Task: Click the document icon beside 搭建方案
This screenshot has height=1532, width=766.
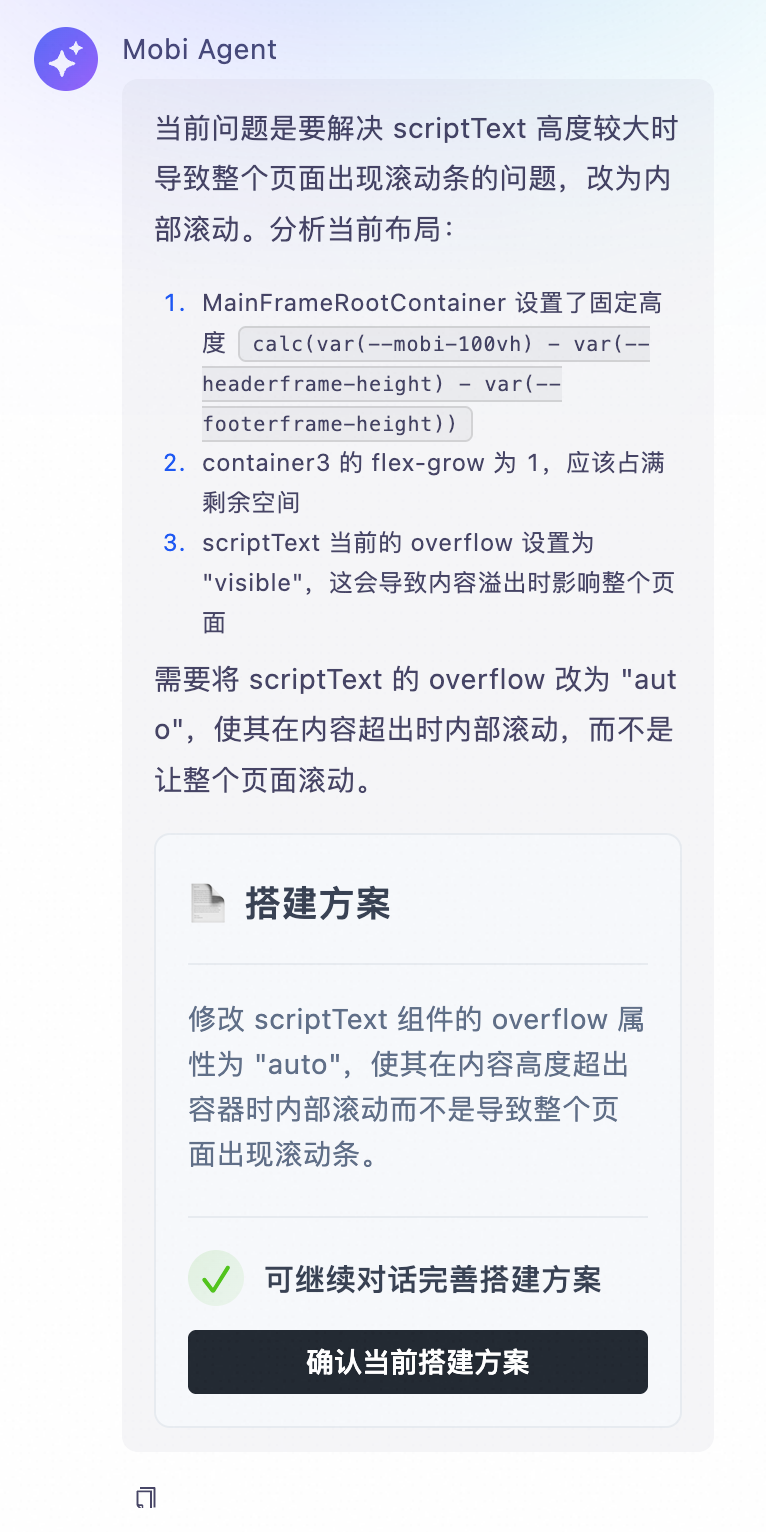Action: 207,903
